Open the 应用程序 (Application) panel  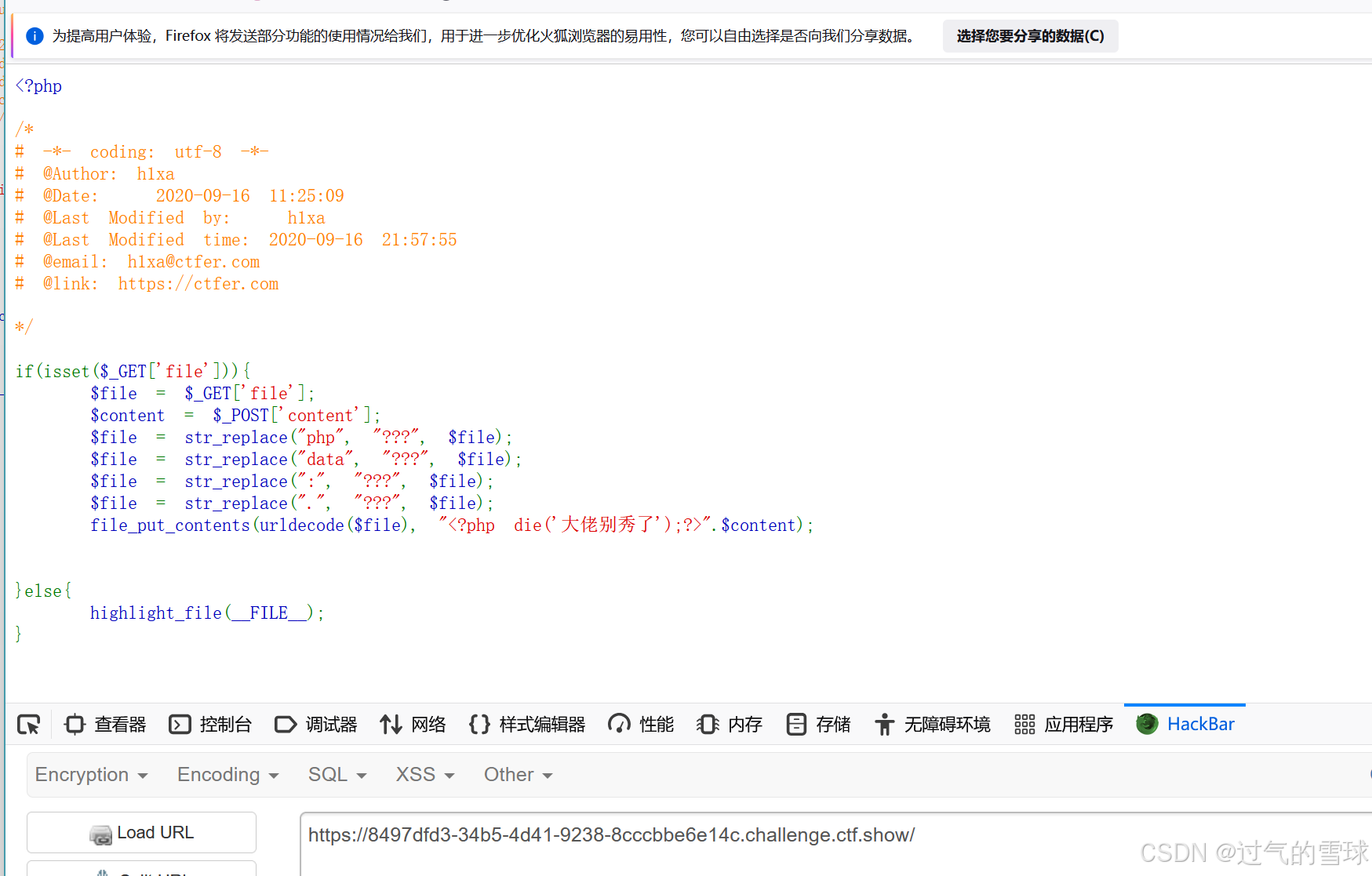(x=1063, y=724)
